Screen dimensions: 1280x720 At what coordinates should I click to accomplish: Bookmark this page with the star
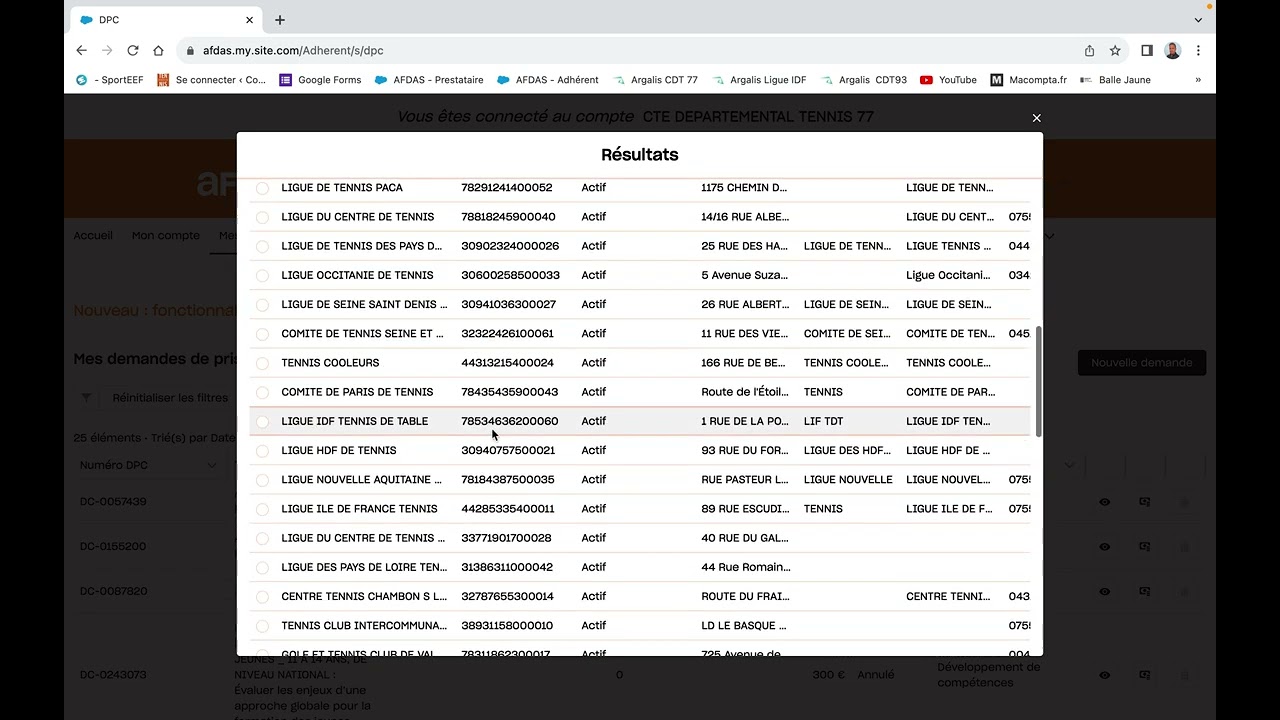1115,50
